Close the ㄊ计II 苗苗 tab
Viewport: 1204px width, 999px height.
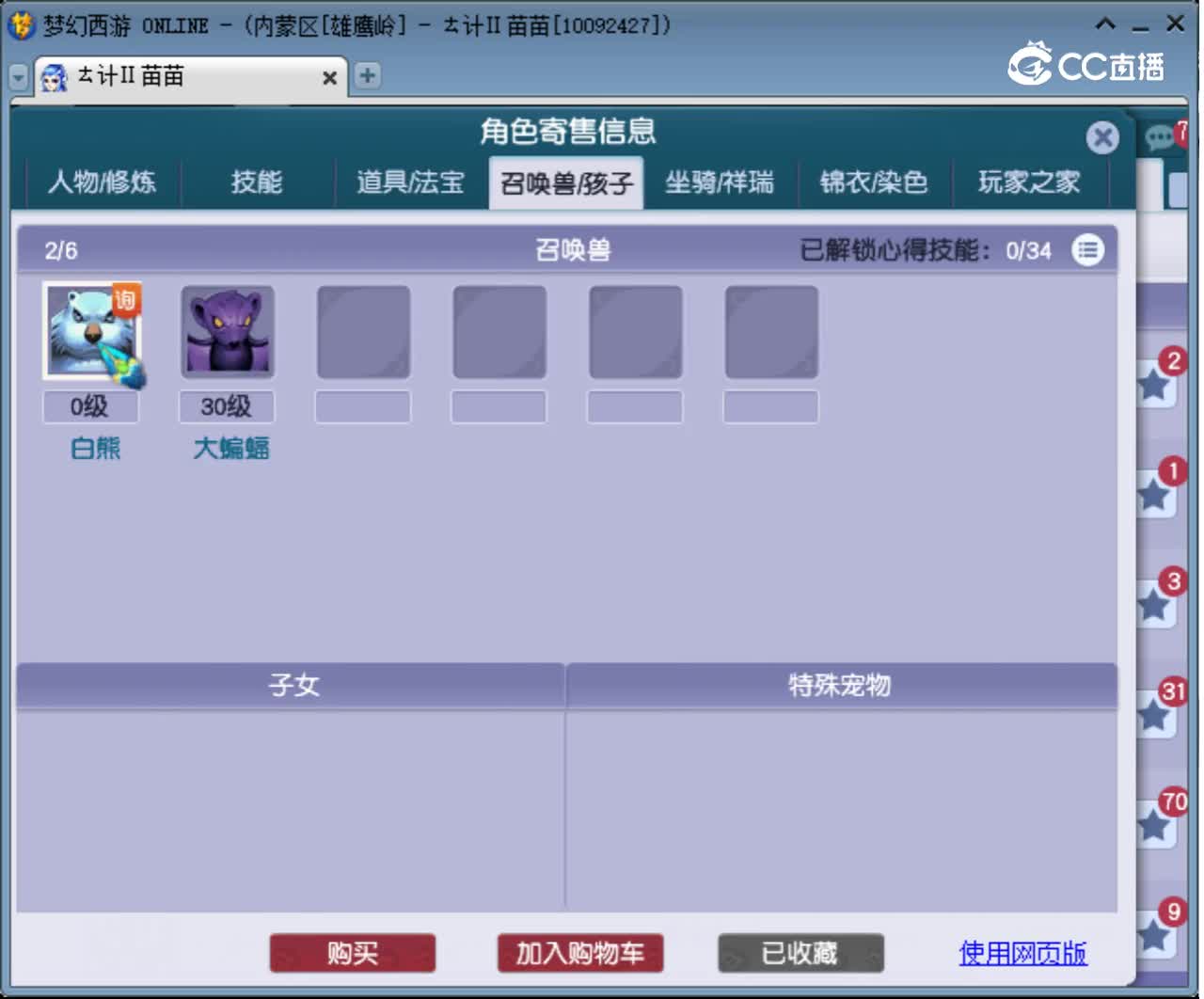(329, 77)
